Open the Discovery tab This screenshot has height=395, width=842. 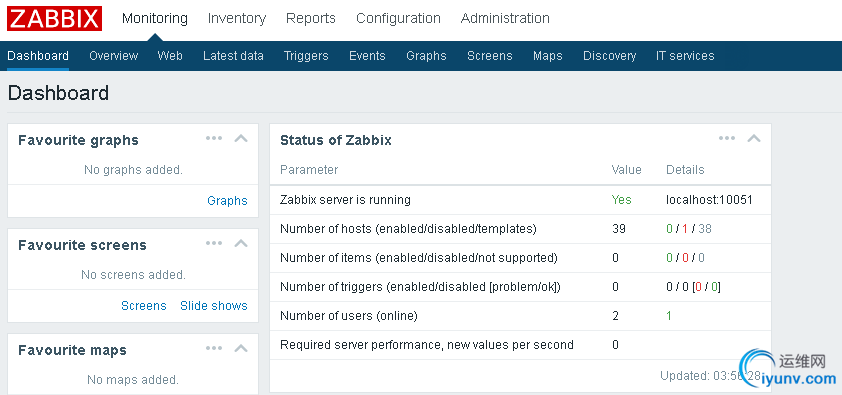coord(609,56)
